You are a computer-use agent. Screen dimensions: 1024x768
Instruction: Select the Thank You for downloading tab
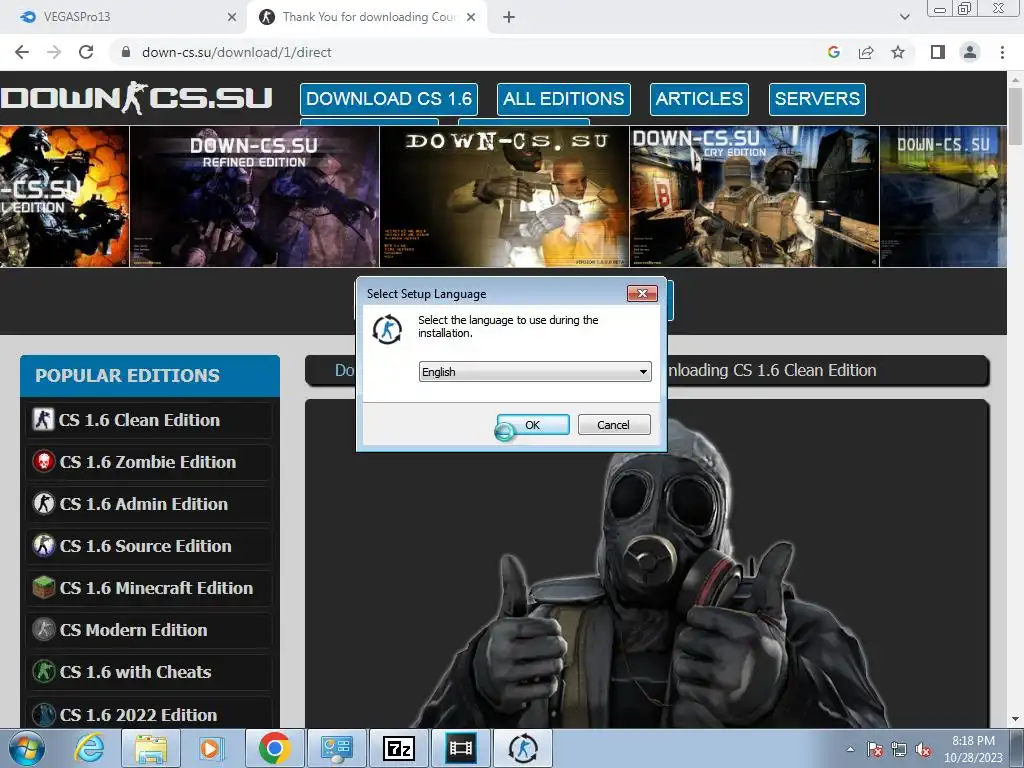pos(367,17)
